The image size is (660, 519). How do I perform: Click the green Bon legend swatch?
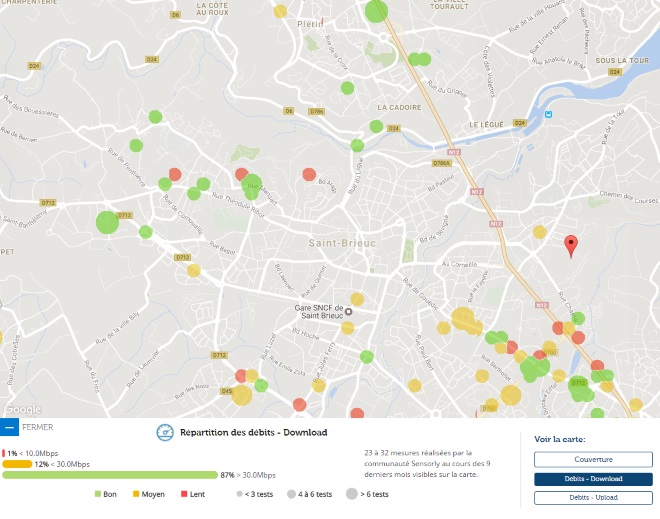pos(98,494)
